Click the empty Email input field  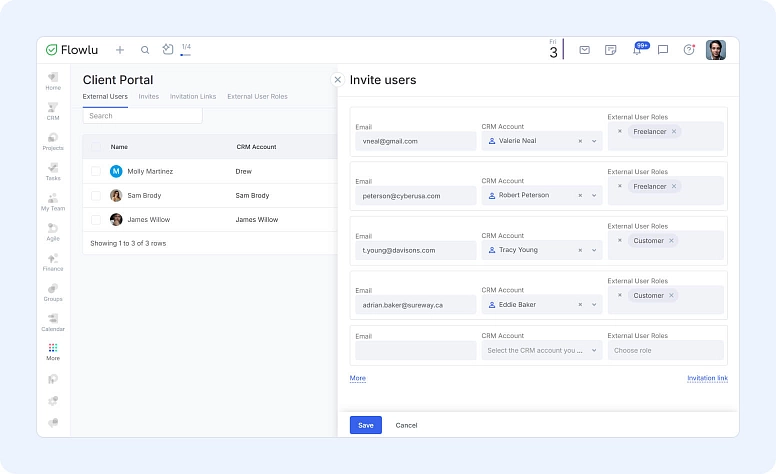pyautogui.click(x=415, y=351)
